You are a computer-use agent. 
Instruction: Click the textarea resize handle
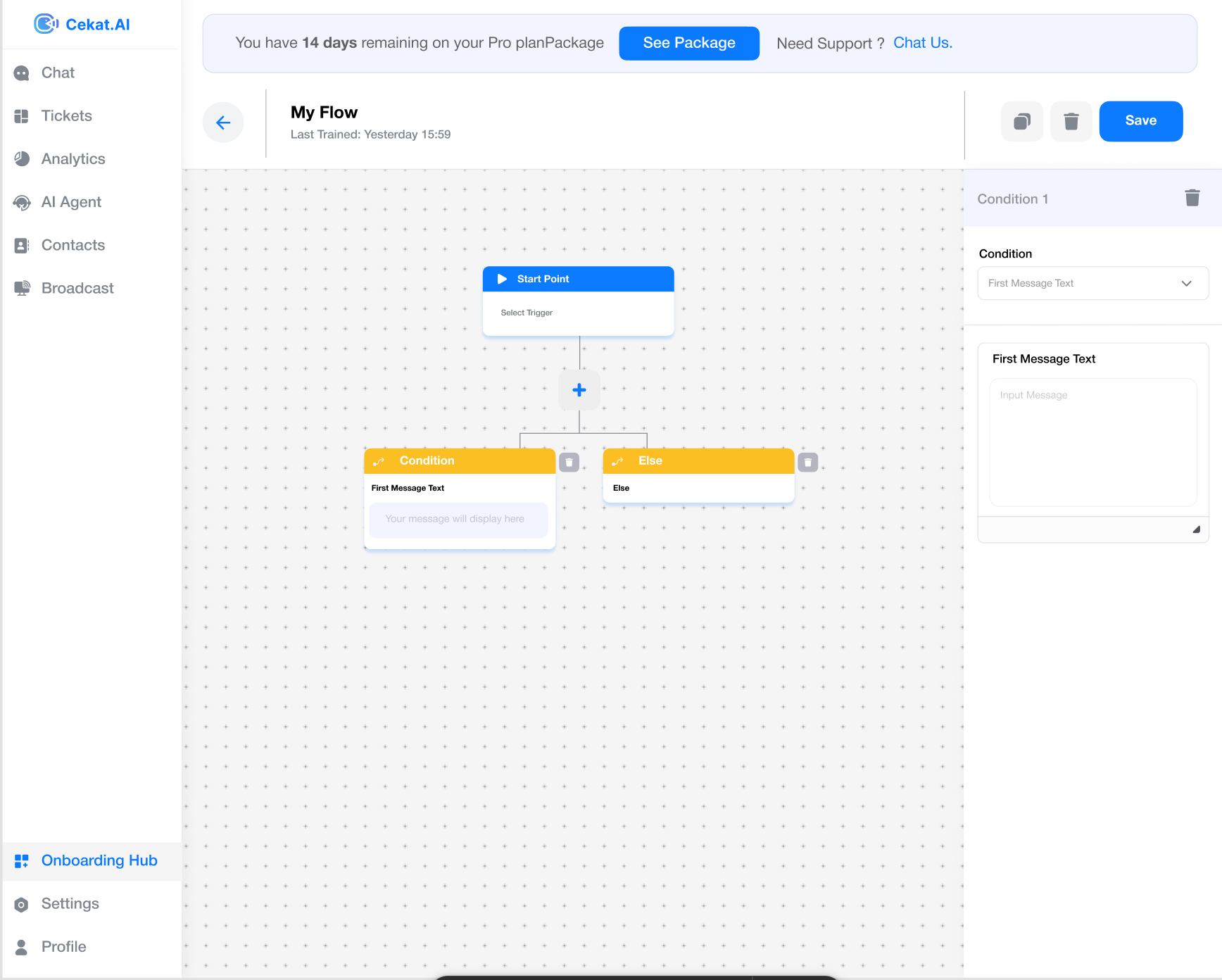pos(1196,529)
